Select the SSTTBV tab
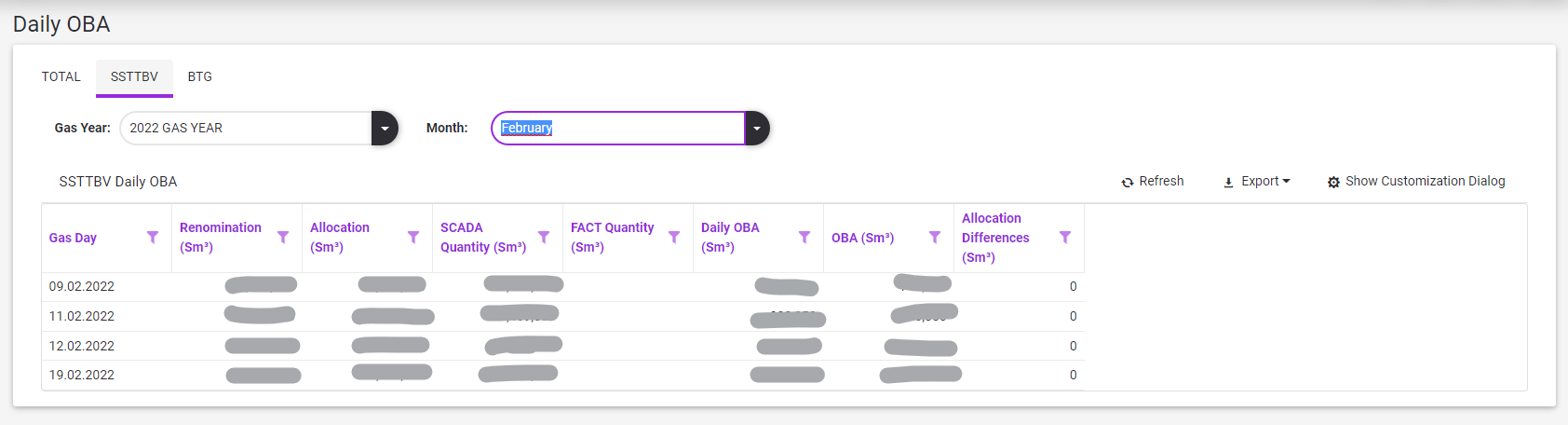Viewport: 1568px width, 425px height. [x=134, y=77]
